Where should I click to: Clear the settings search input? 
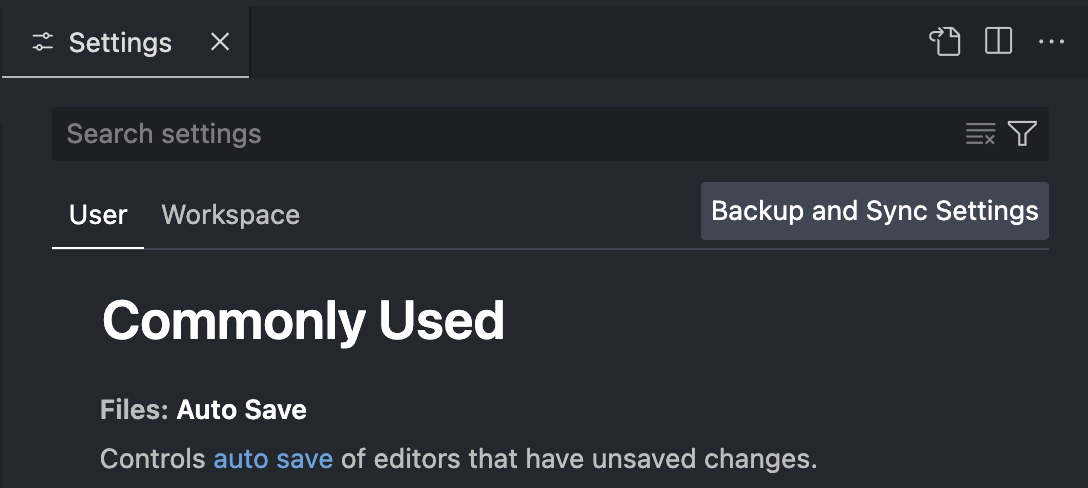tap(980, 134)
